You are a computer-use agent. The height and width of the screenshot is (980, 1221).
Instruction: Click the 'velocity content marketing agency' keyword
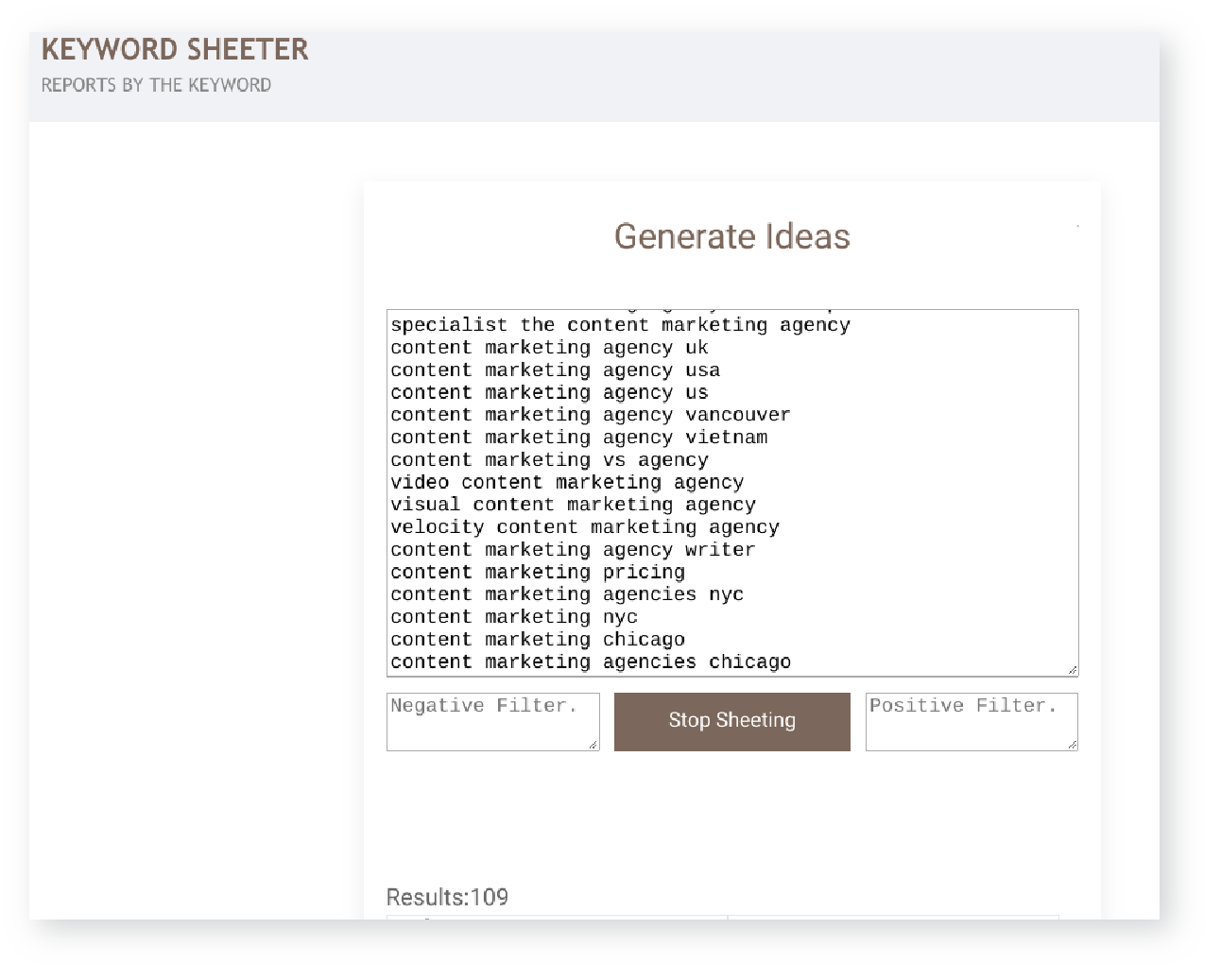584,527
